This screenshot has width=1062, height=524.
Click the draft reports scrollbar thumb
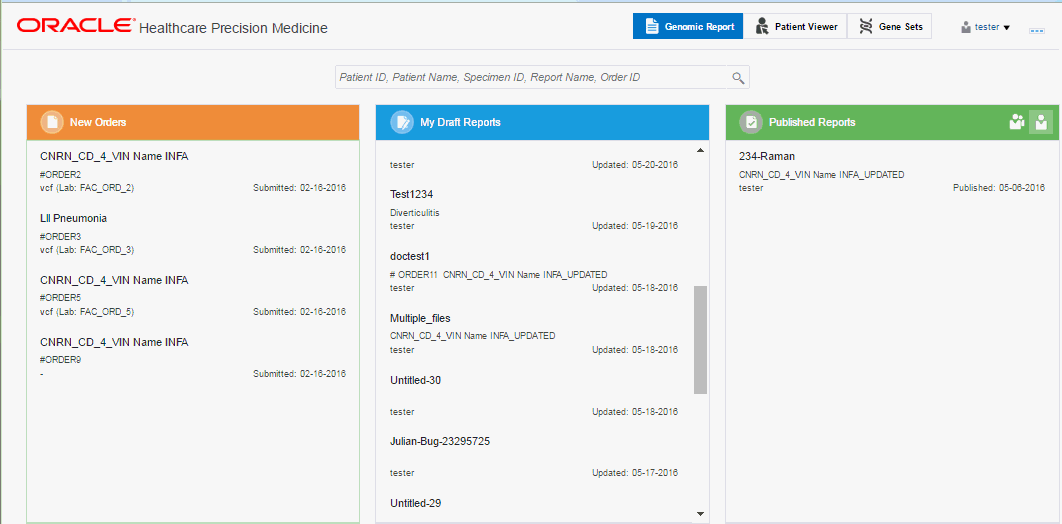click(700, 339)
